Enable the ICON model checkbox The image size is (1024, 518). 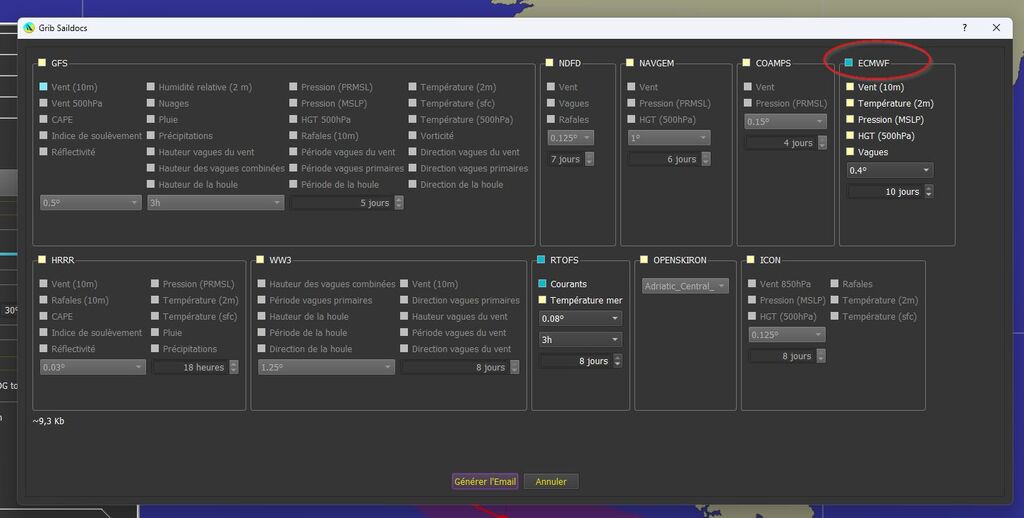[750, 259]
